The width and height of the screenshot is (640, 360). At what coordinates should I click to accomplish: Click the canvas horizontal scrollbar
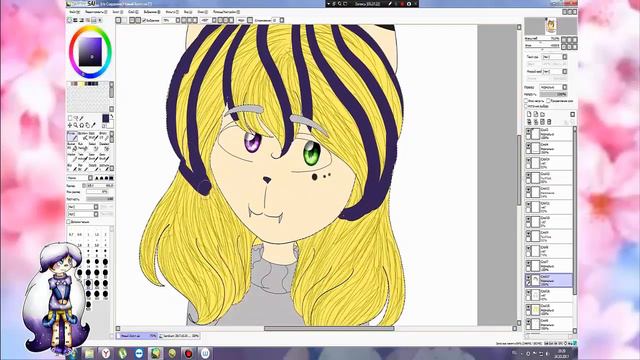click(x=329, y=328)
